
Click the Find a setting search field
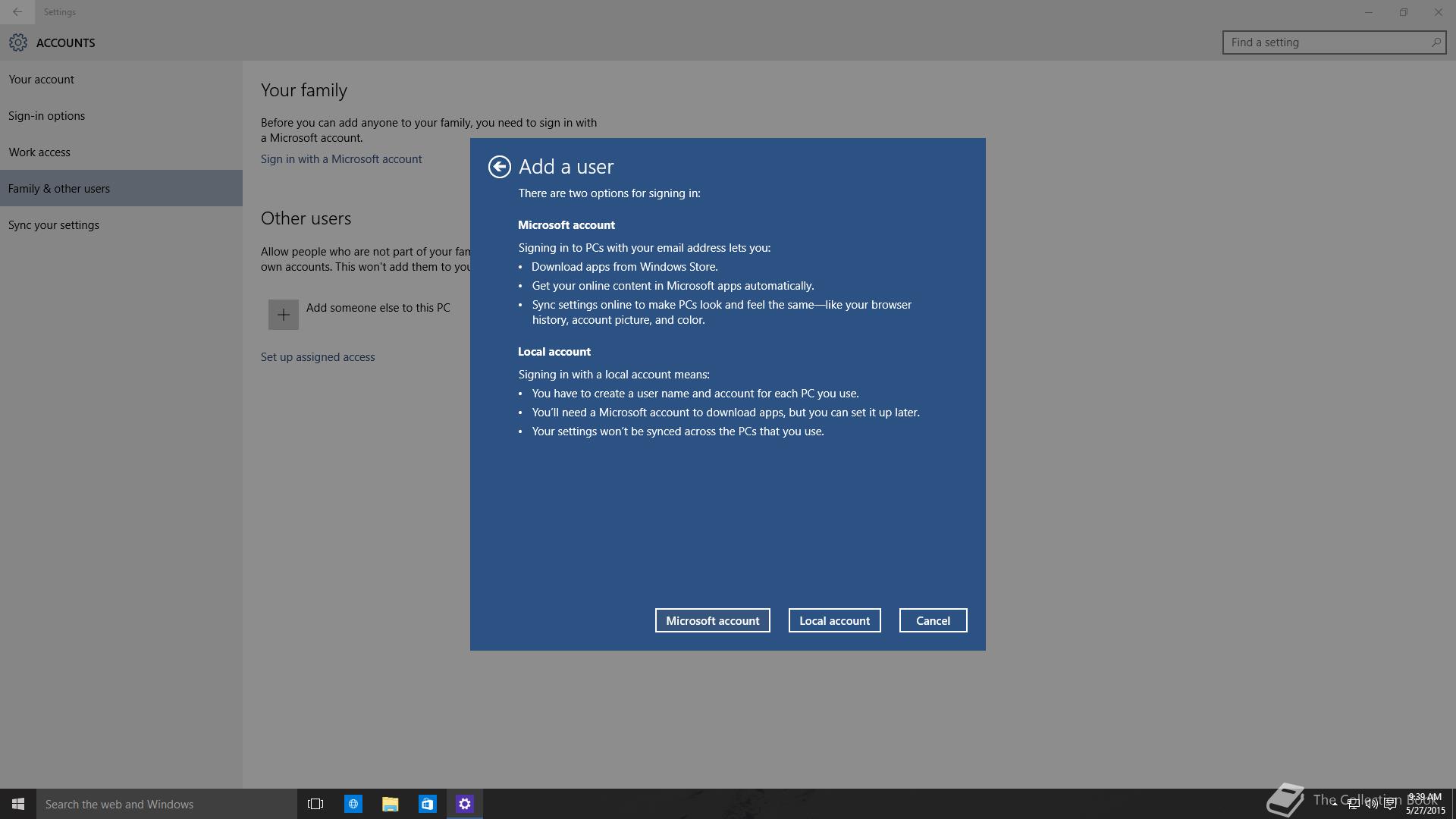[1334, 42]
